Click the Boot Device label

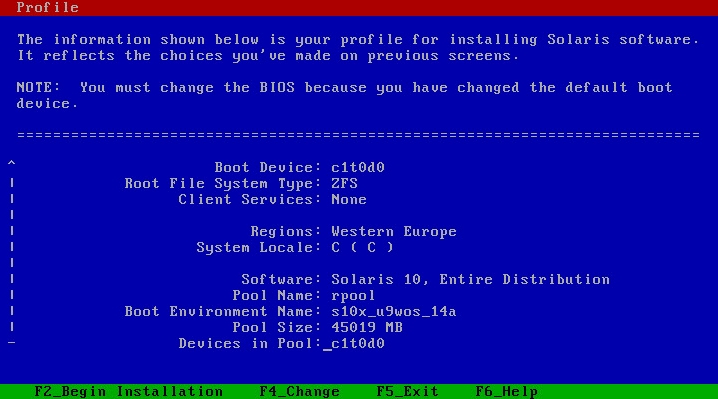coord(268,167)
